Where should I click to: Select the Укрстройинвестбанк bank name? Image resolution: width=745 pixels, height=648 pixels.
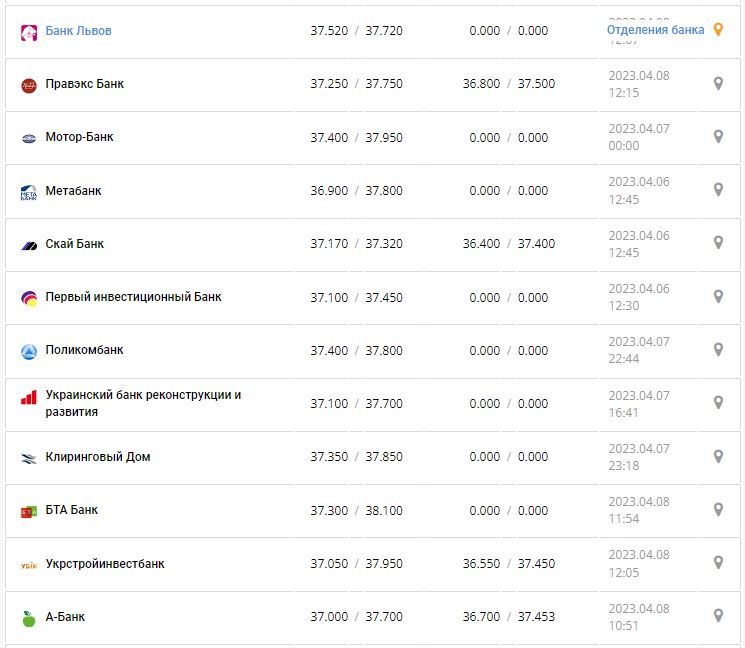click(x=105, y=564)
